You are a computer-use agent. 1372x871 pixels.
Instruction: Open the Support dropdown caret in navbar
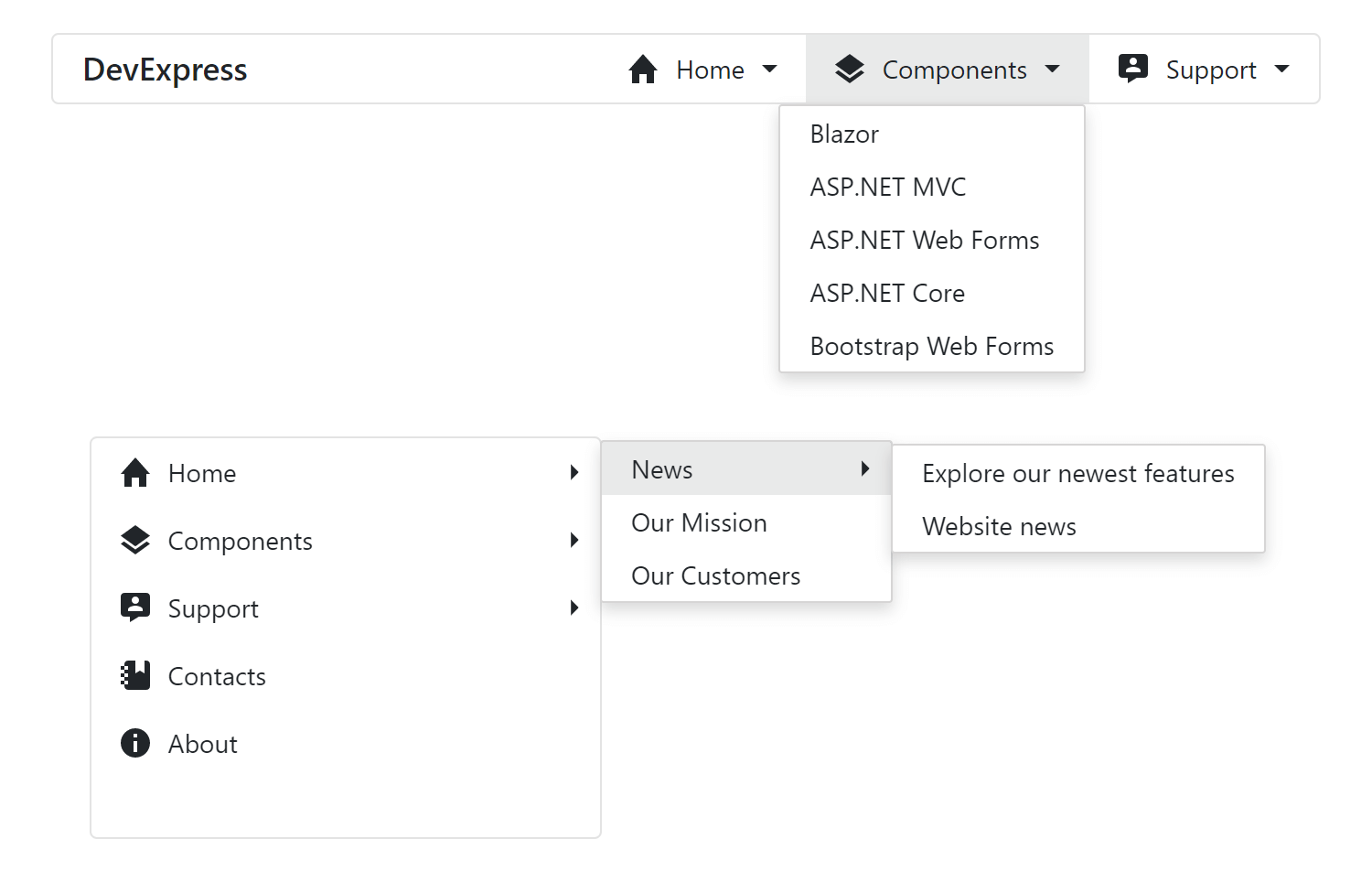coord(1282,70)
